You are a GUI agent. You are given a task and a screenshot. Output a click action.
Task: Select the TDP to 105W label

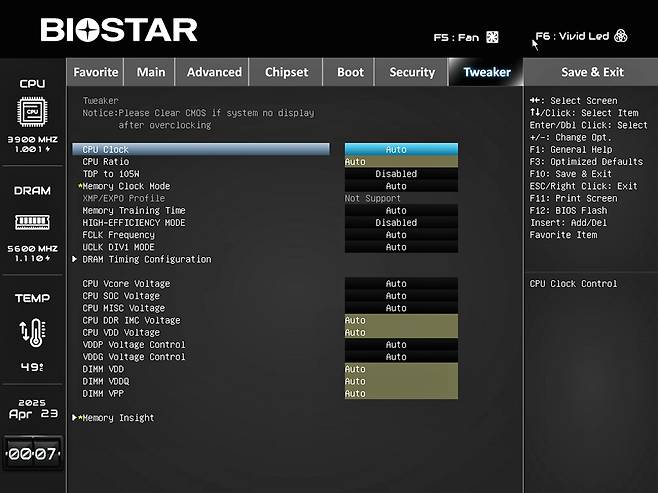click(x=111, y=174)
